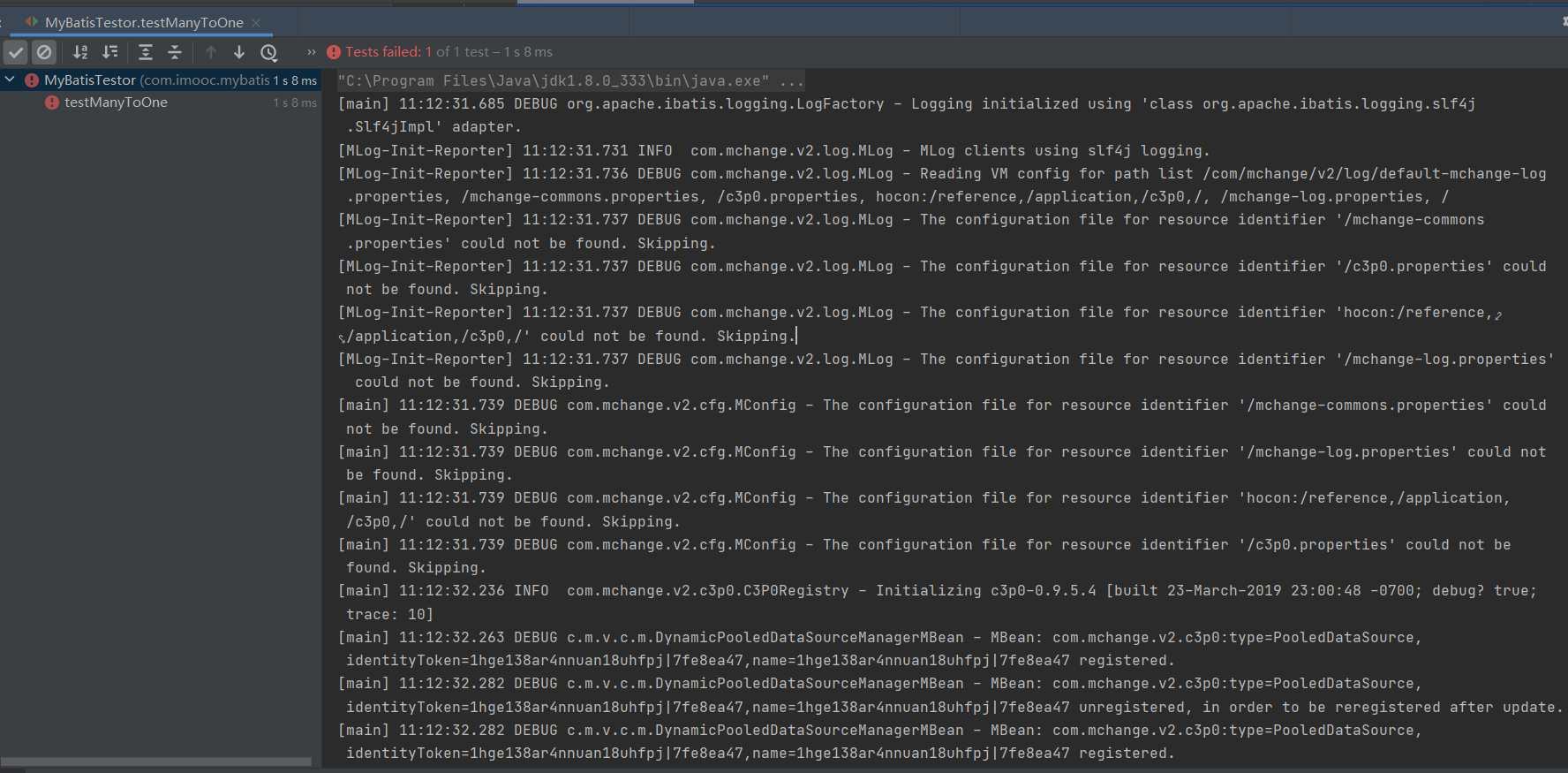Jump to next failed test arrow
Viewport: 1568px width, 773px height.
click(239, 52)
